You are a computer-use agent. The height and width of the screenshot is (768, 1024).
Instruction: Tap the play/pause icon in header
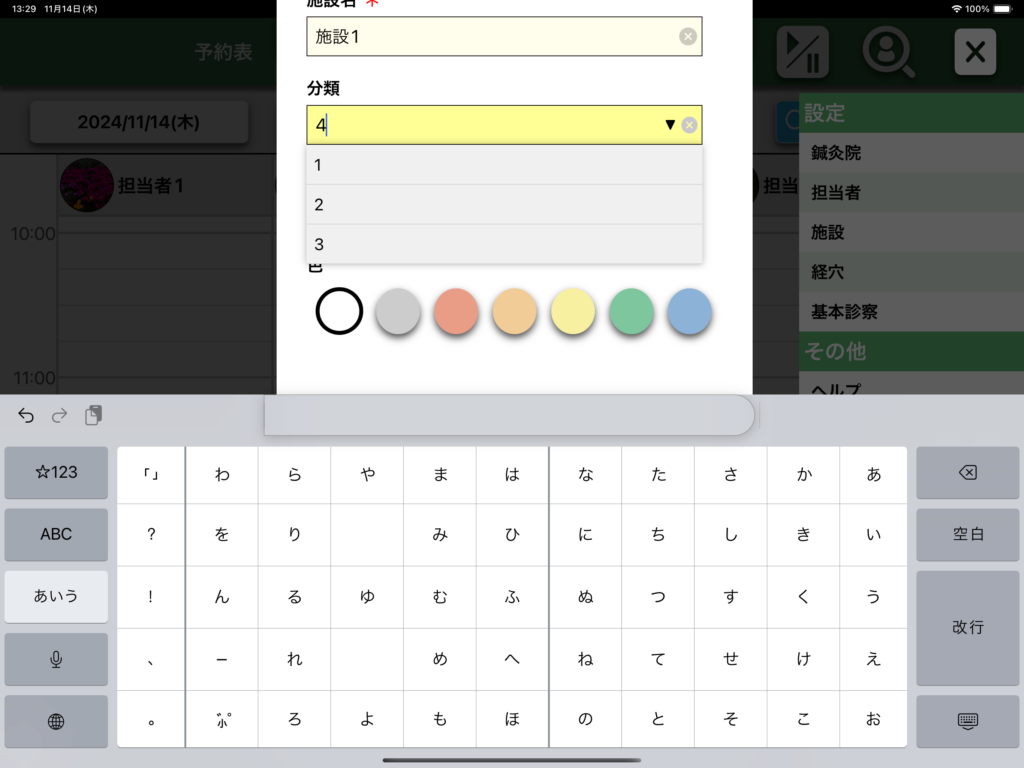(802, 52)
